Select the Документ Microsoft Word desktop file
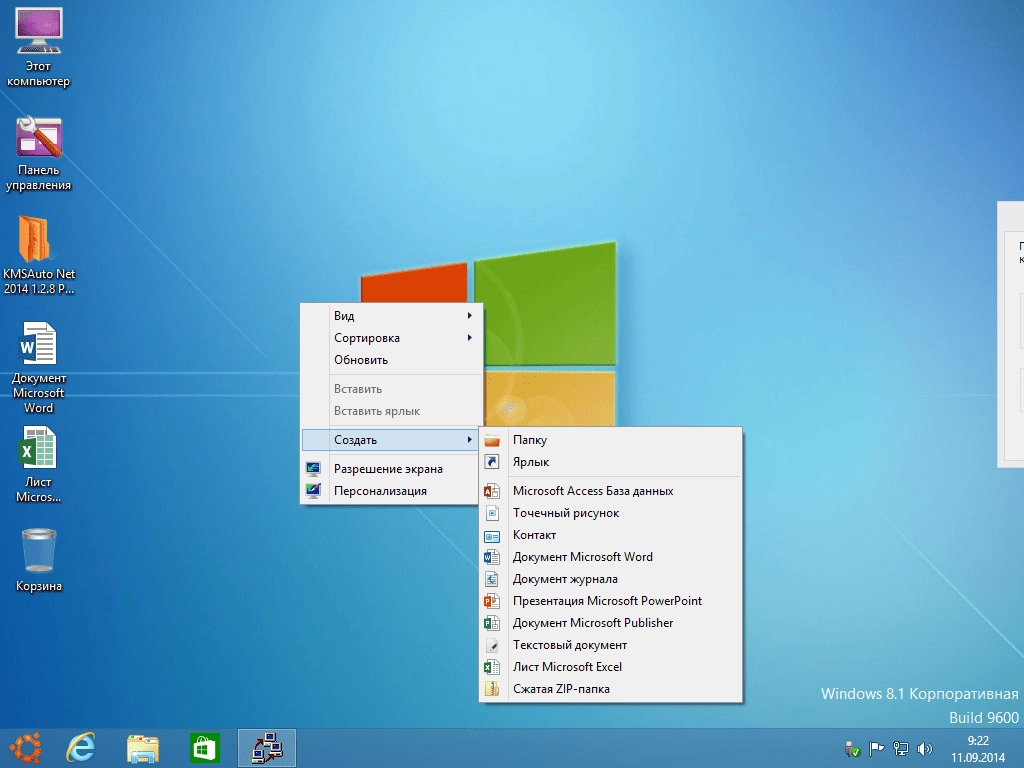 39,367
